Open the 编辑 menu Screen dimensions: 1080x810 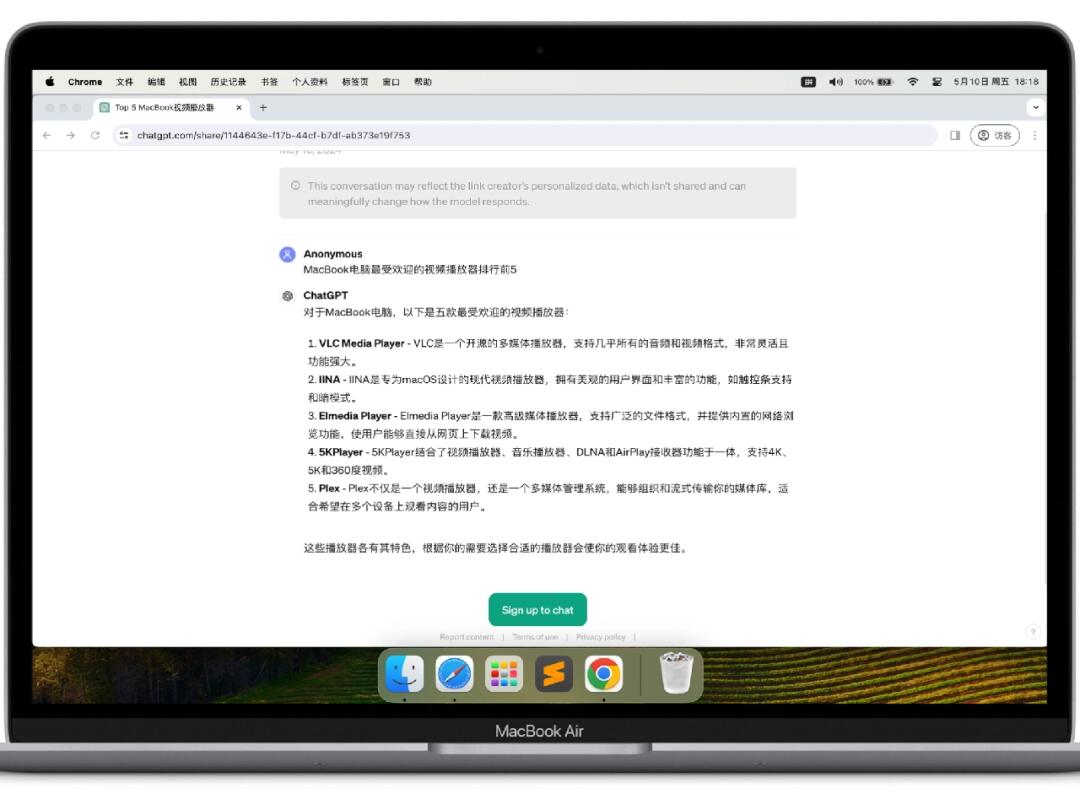[156, 82]
